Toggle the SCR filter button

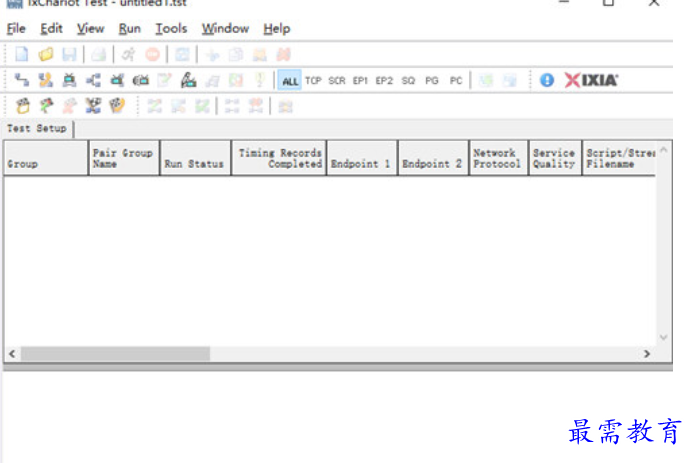point(337,81)
